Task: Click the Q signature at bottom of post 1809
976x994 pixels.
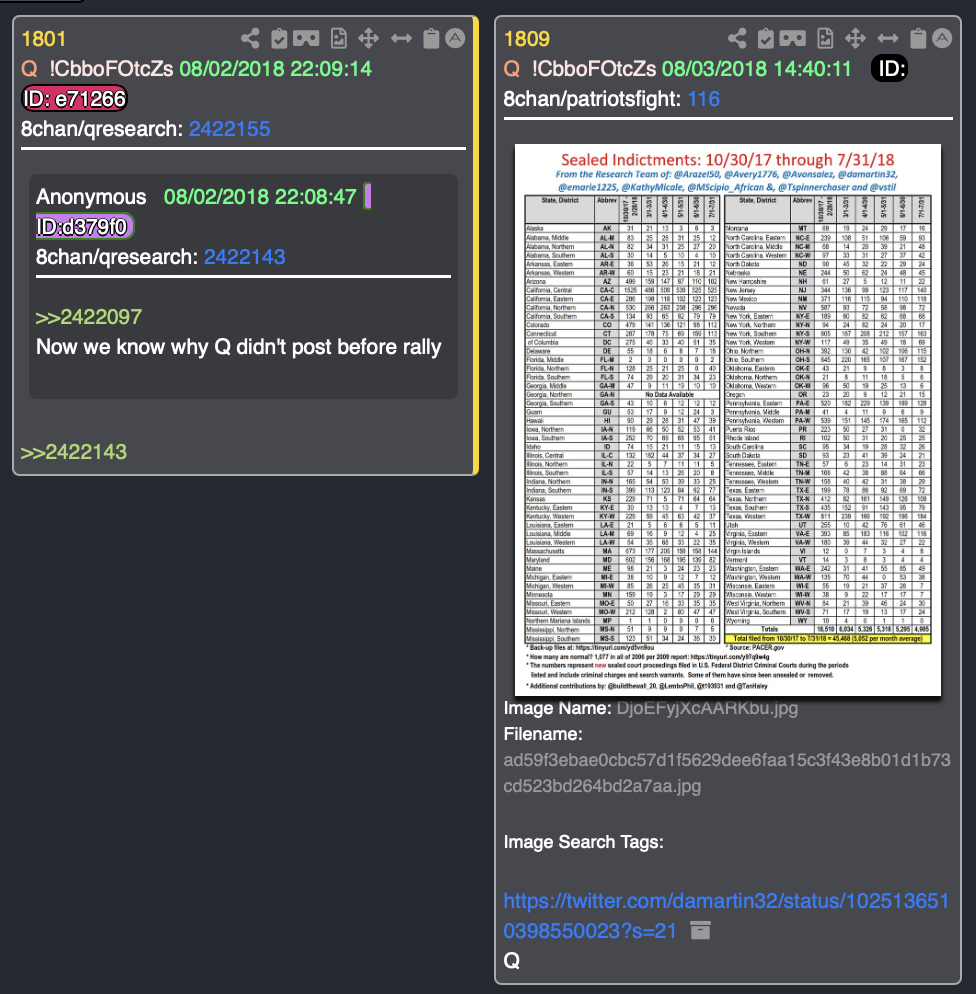Action: point(511,960)
